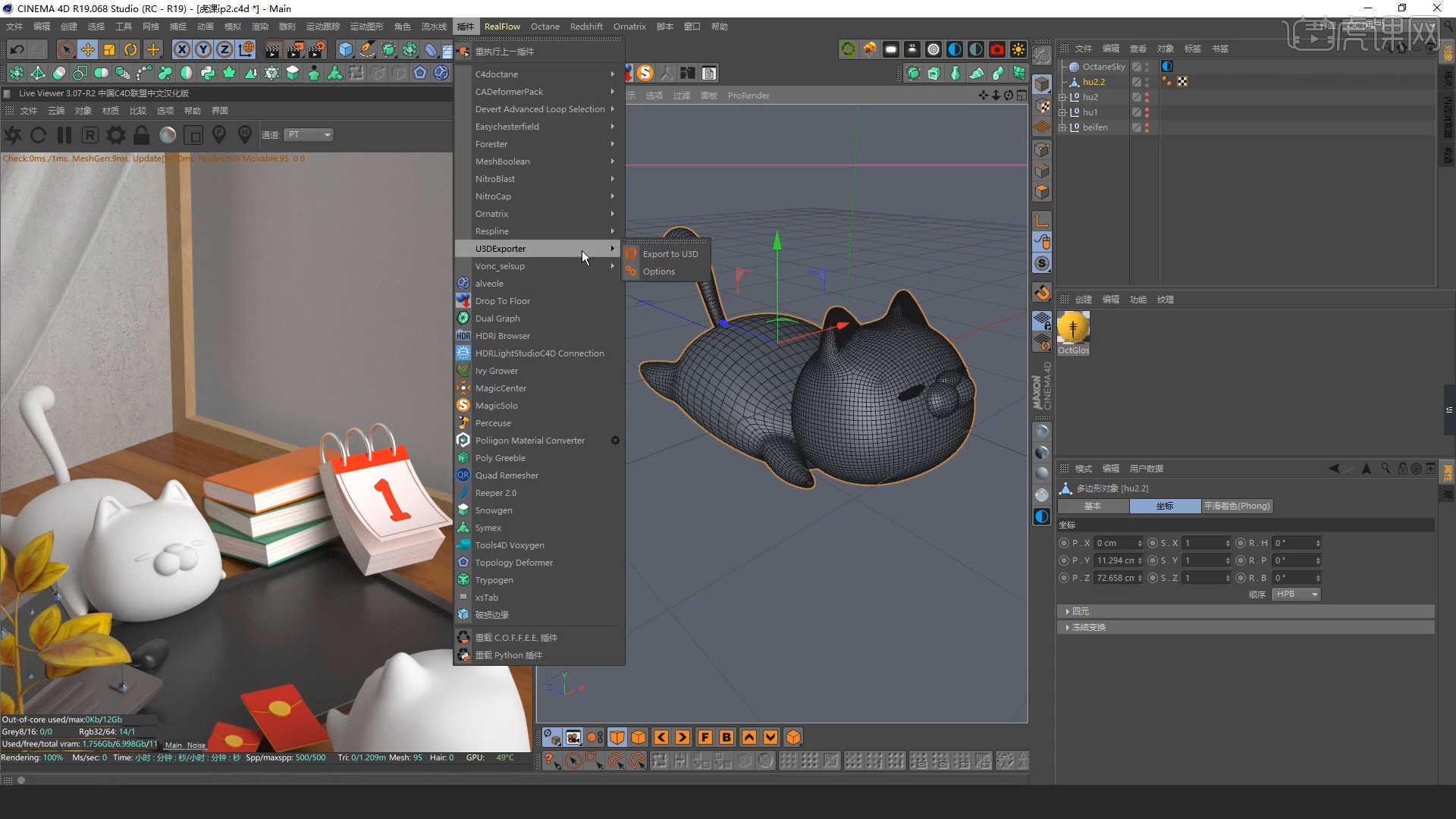Click the Undo arrow icon

click(17, 50)
